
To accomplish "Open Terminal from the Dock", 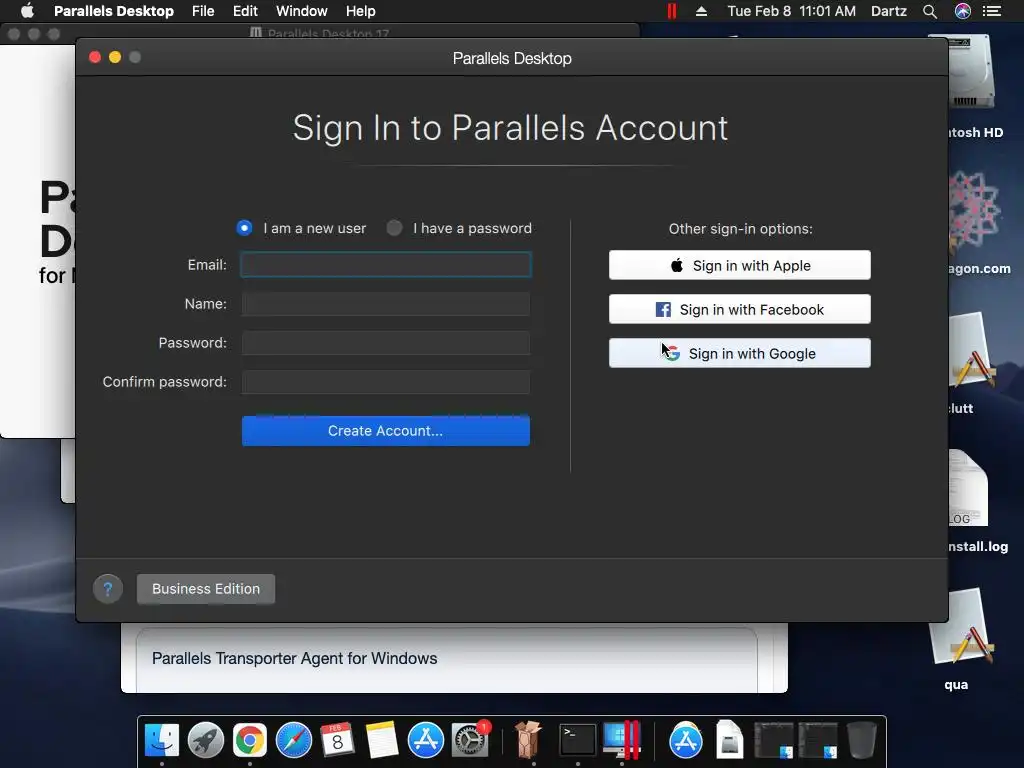I will click(578, 741).
